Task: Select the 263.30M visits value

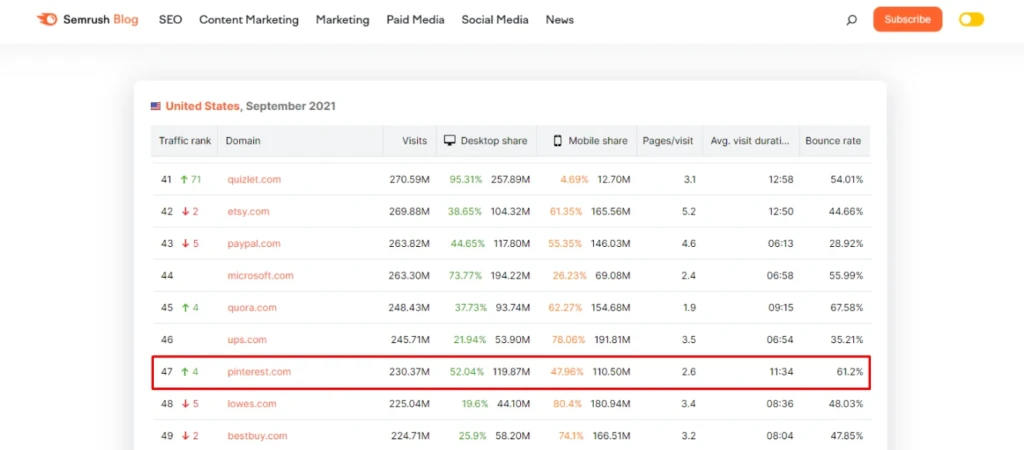Action: [409, 276]
